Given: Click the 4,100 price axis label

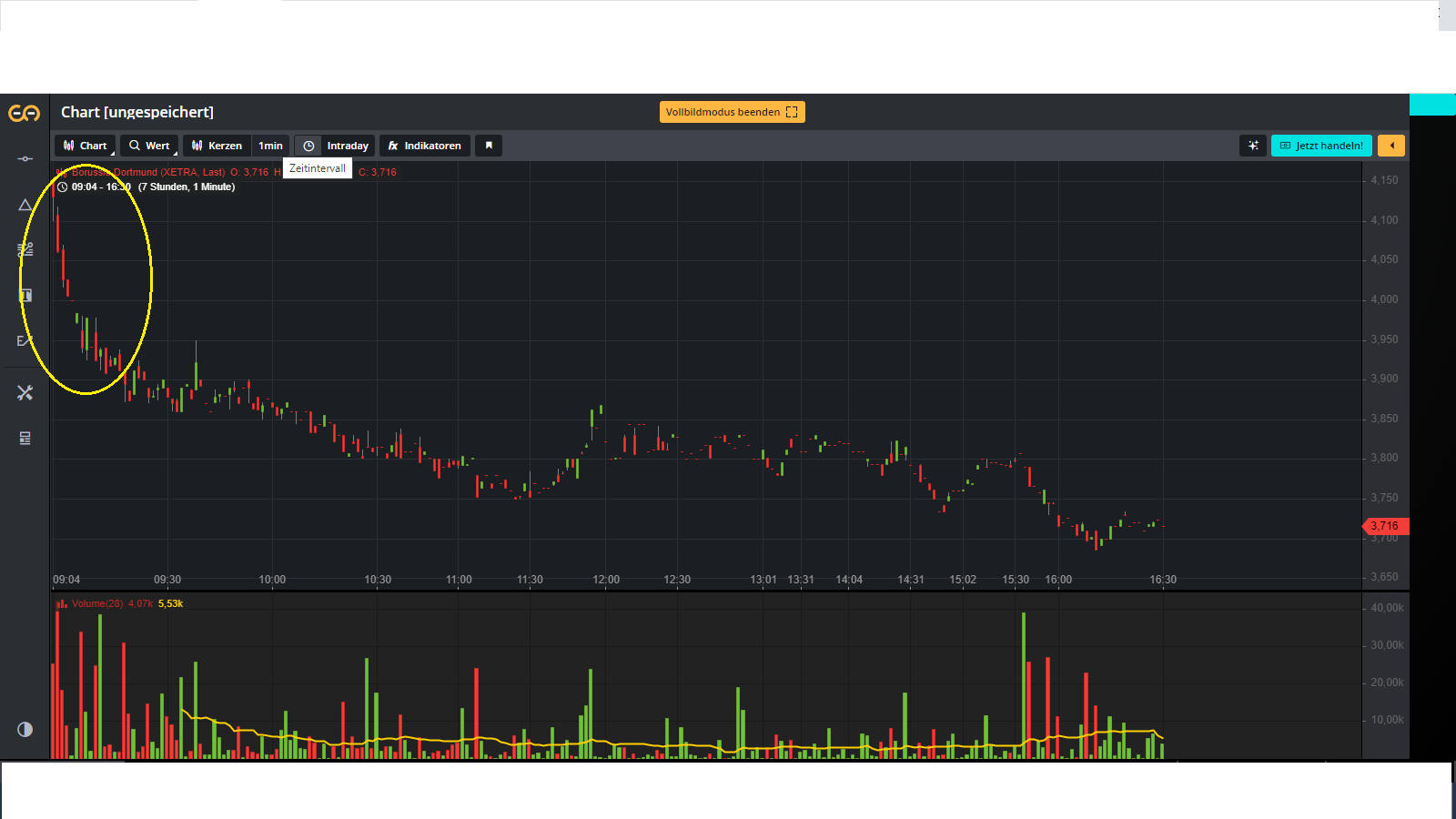Looking at the screenshot, I should click(x=1384, y=220).
